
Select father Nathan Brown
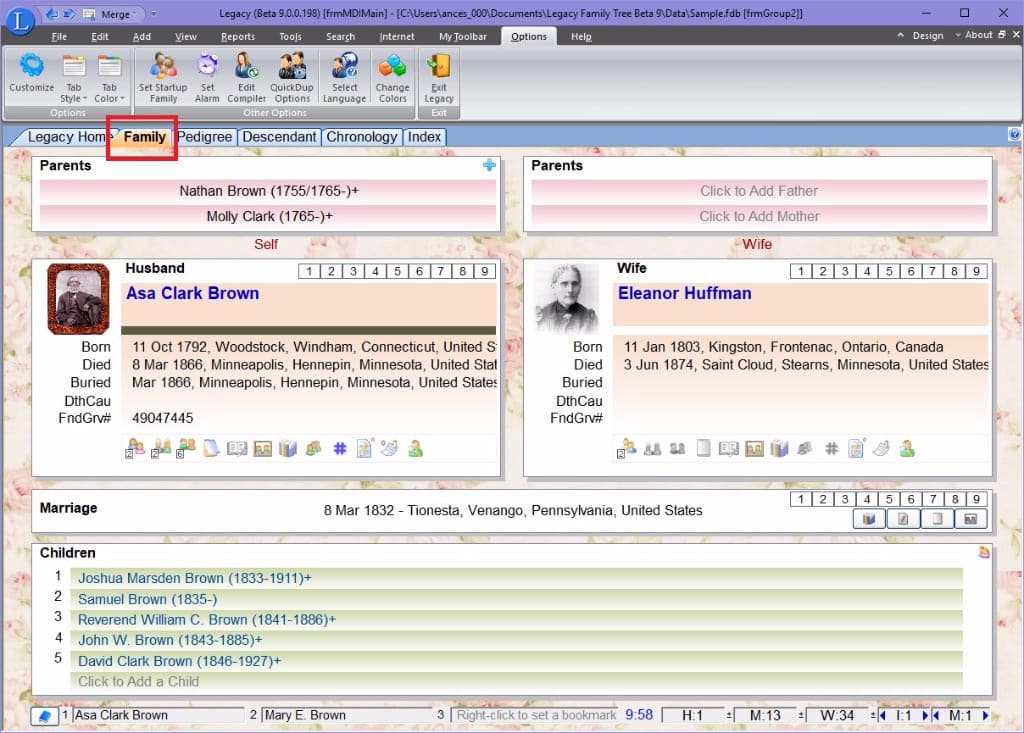[x=268, y=191]
